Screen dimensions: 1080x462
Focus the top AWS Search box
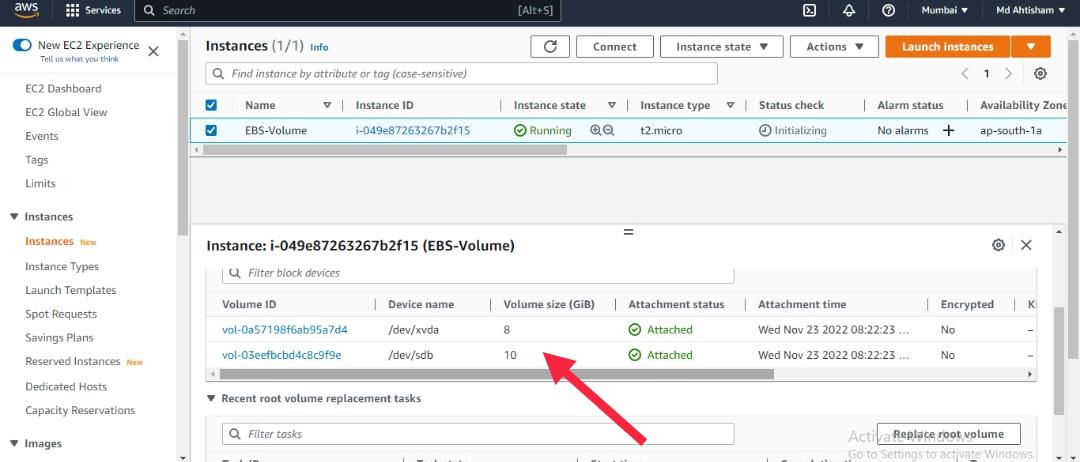click(347, 10)
